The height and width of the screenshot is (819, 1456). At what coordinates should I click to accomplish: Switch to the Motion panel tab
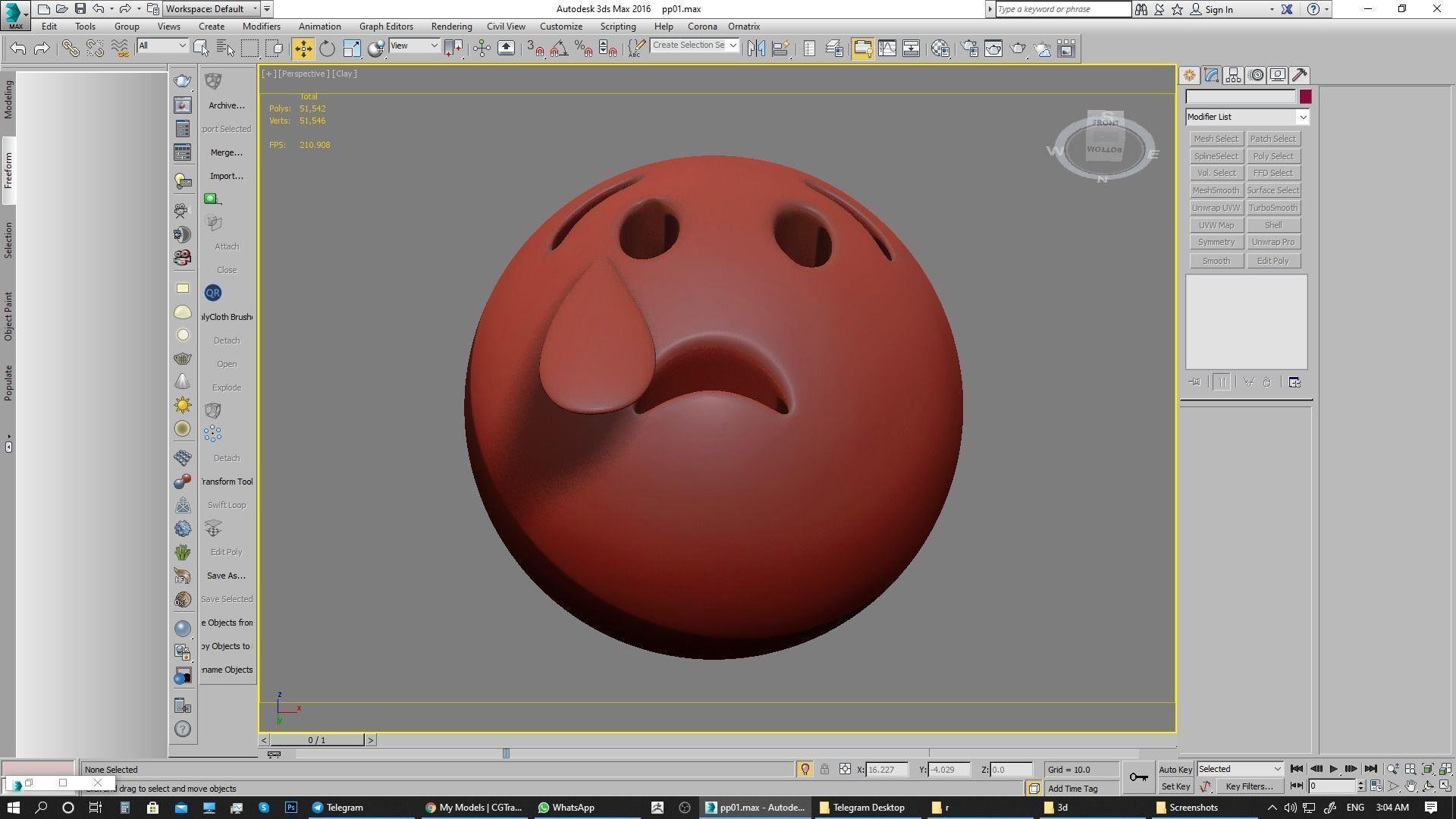(1256, 75)
